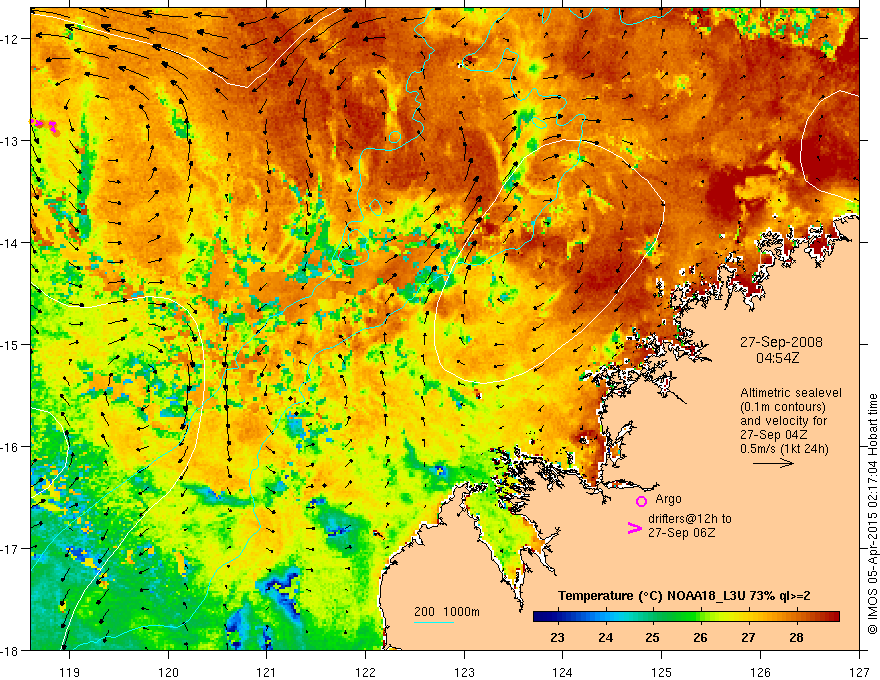Click the magenta drifter track markers near -13 latitude

[x=45, y=125]
